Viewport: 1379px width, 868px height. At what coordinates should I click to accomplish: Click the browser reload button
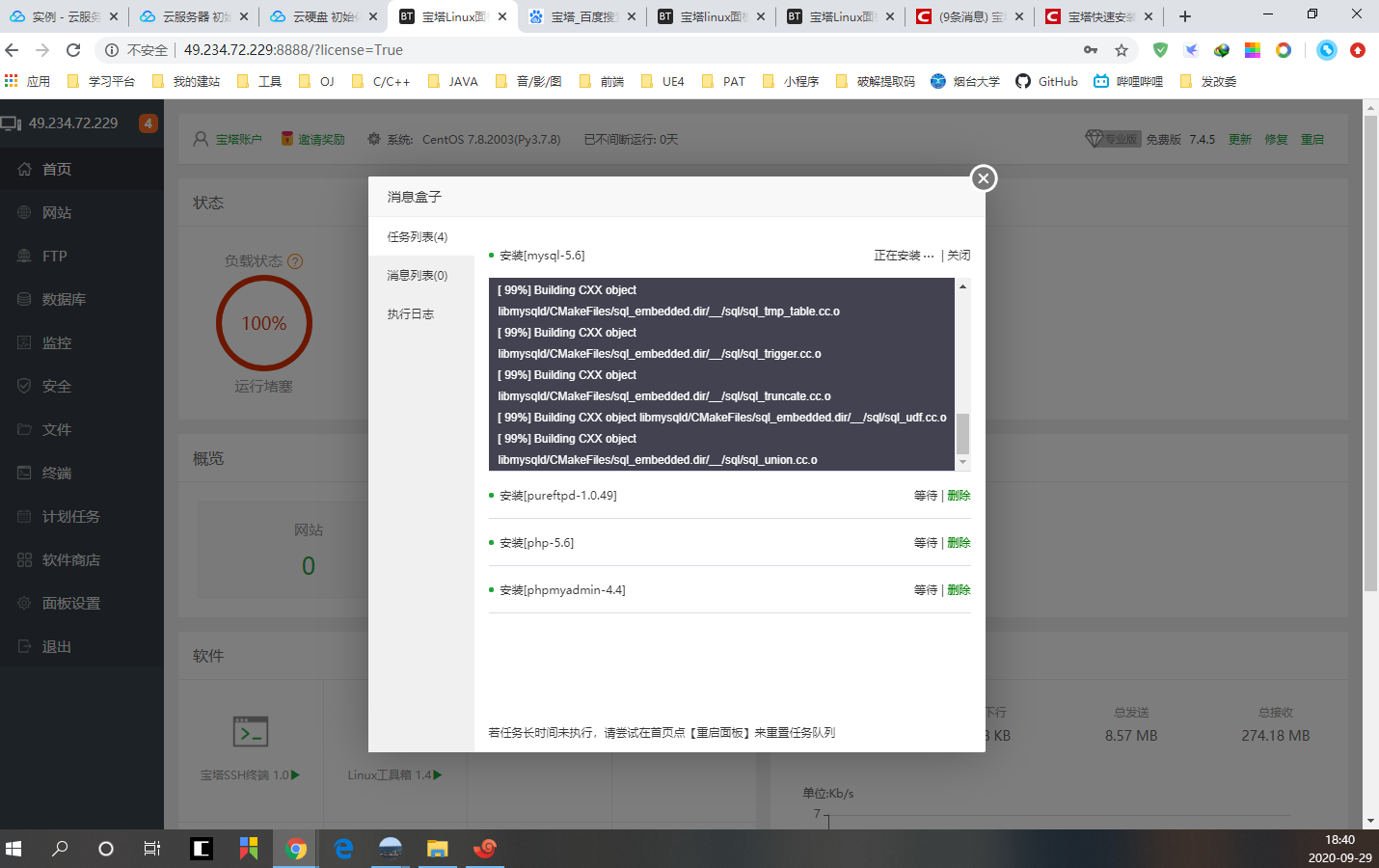(x=73, y=50)
